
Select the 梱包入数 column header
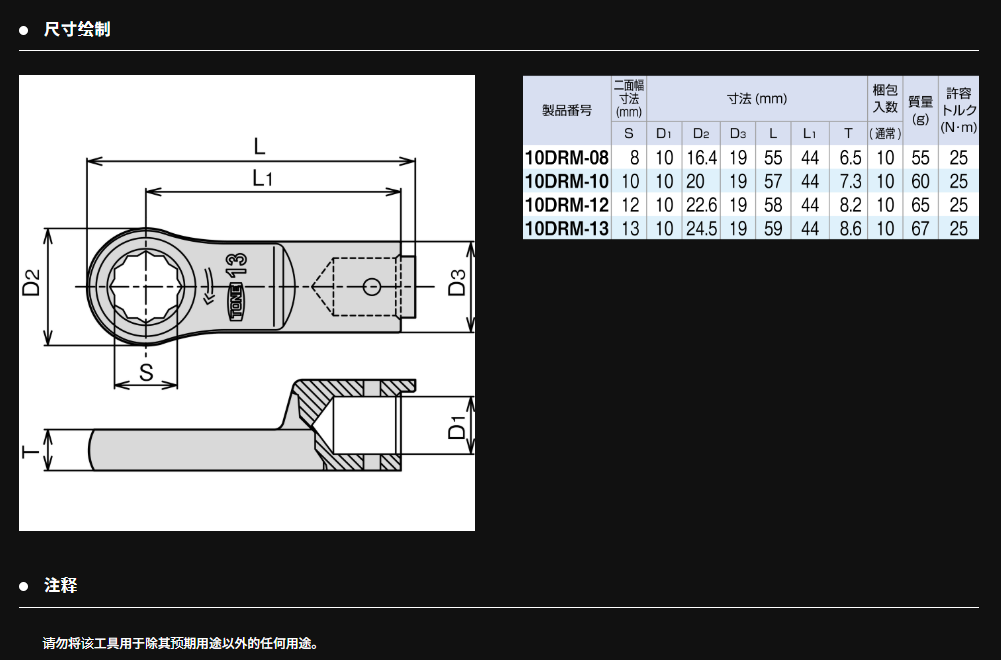click(885, 98)
